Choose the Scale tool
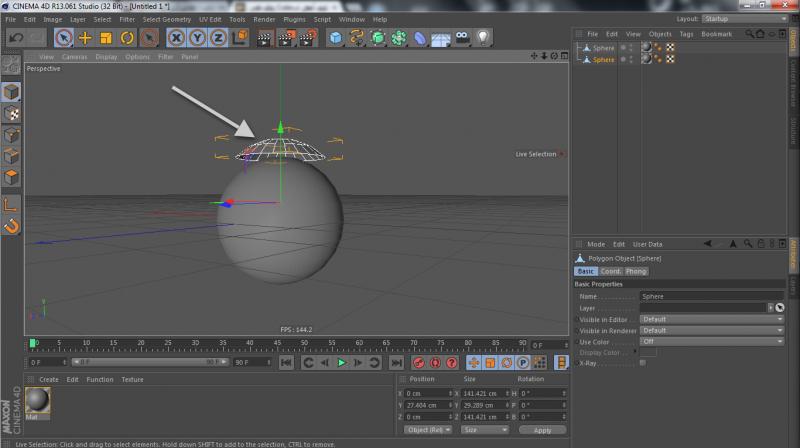This screenshot has width=800, height=448. (106, 38)
